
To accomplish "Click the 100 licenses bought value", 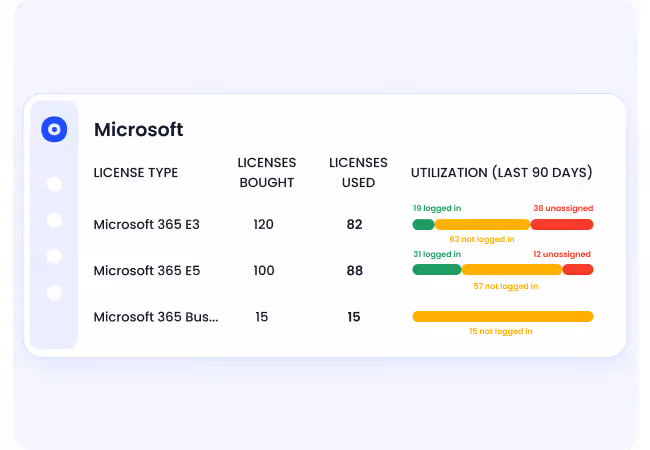I will [264, 271].
